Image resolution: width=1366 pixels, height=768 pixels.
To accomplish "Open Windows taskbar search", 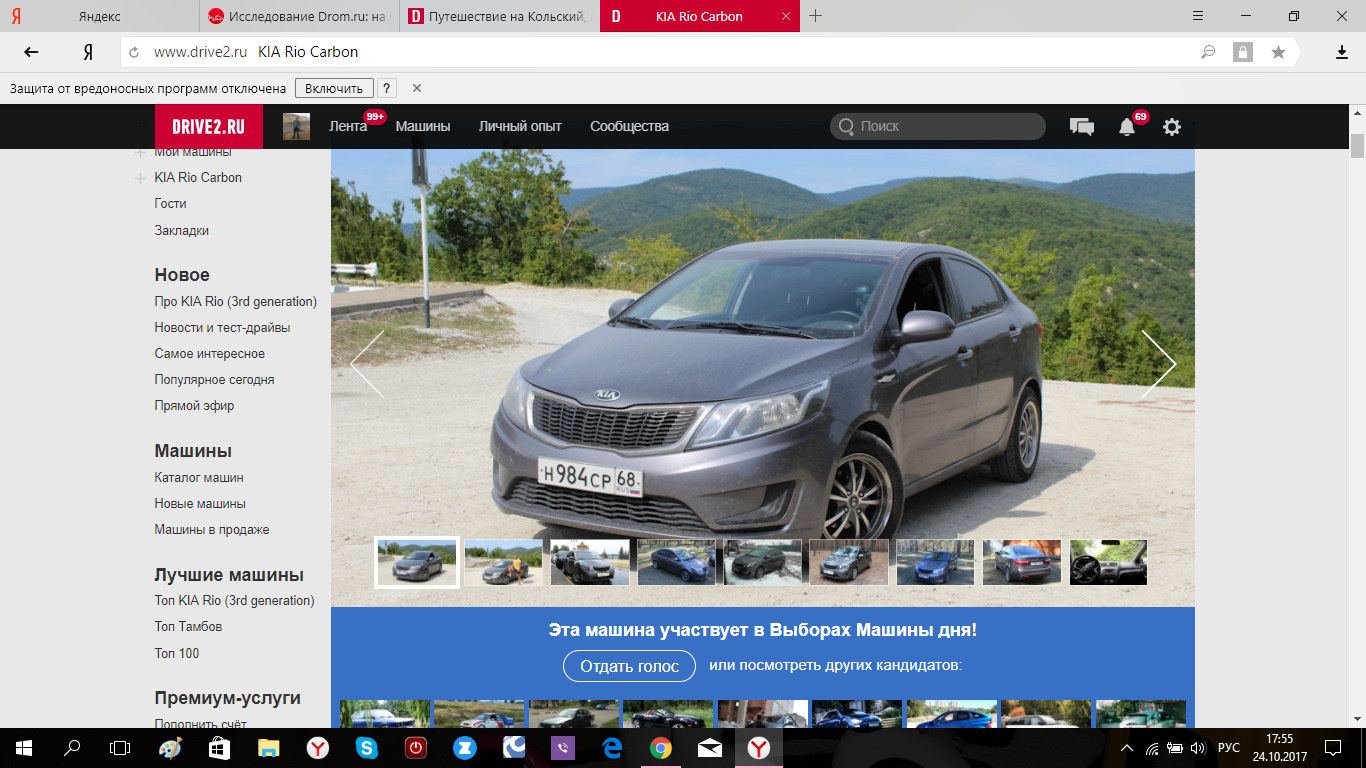I will point(72,747).
